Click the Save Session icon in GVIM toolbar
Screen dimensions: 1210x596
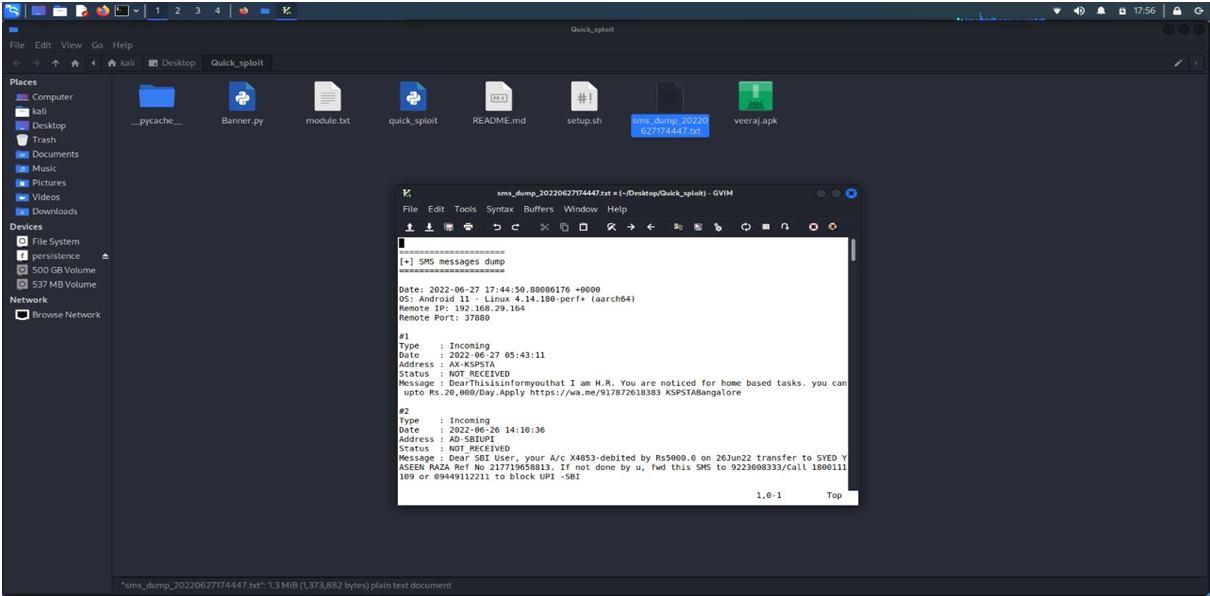pyautogui.click(x=698, y=227)
